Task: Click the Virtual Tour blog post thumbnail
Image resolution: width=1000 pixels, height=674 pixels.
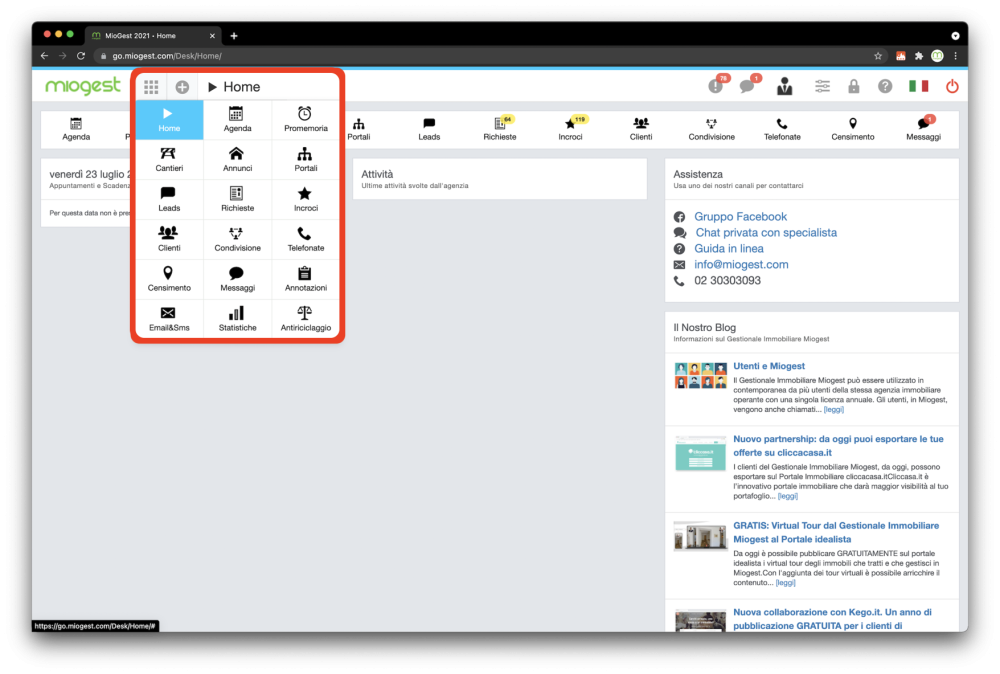Action: click(700, 536)
